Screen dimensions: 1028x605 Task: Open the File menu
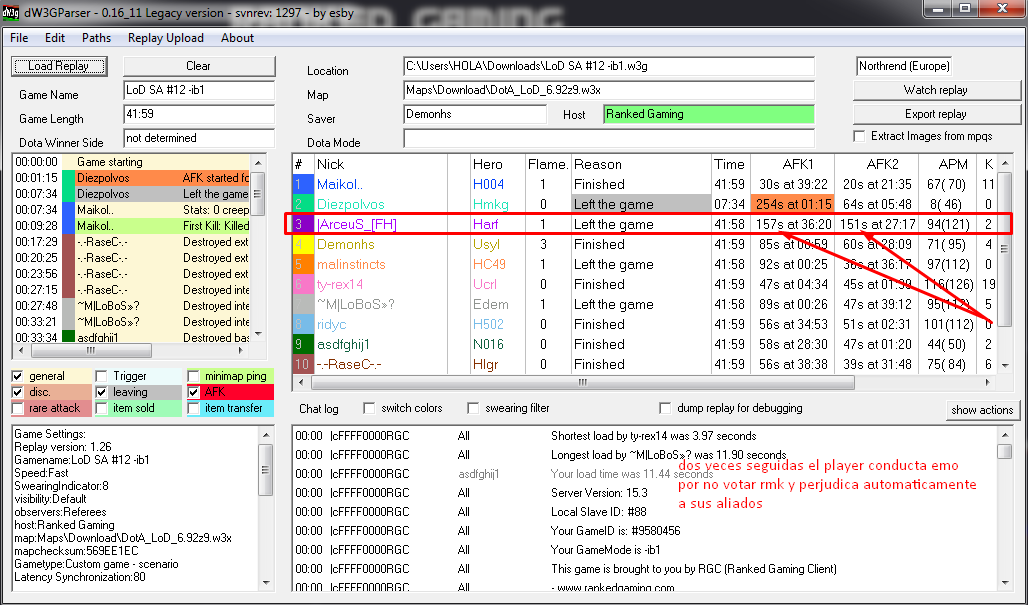pos(19,38)
